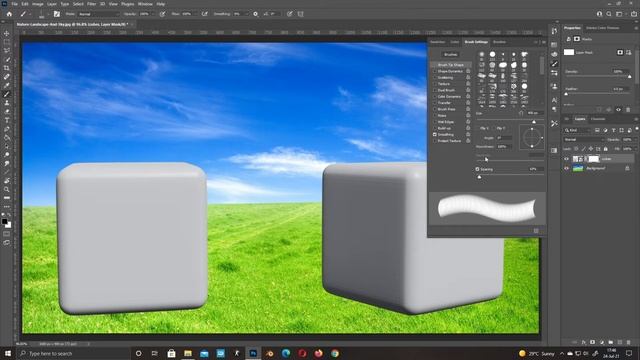Click the Windows search box
This screenshot has height=360, width=640.
74,353
